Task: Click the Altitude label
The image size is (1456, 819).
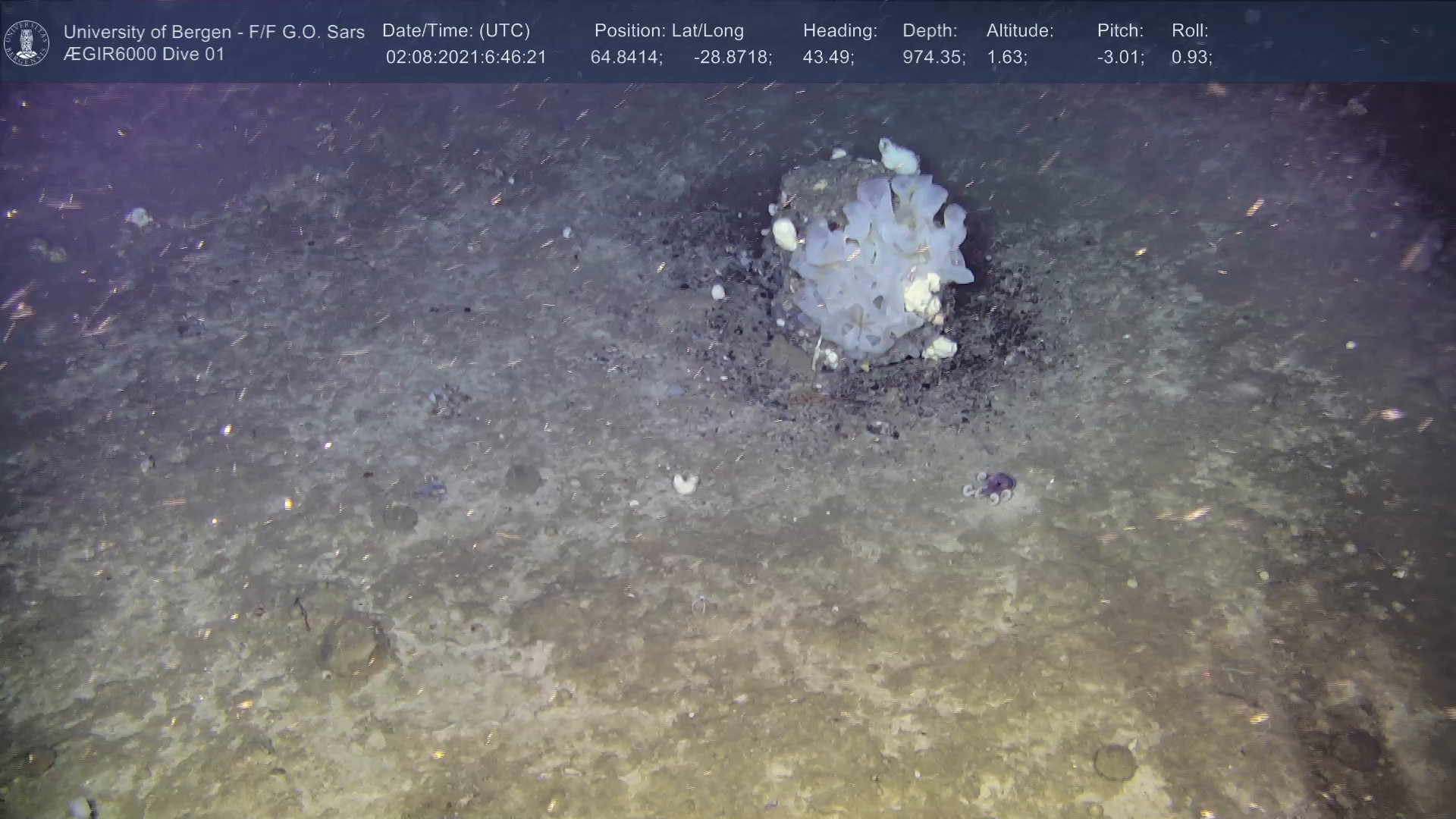Action: pyautogui.click(x=1019, y=31)
